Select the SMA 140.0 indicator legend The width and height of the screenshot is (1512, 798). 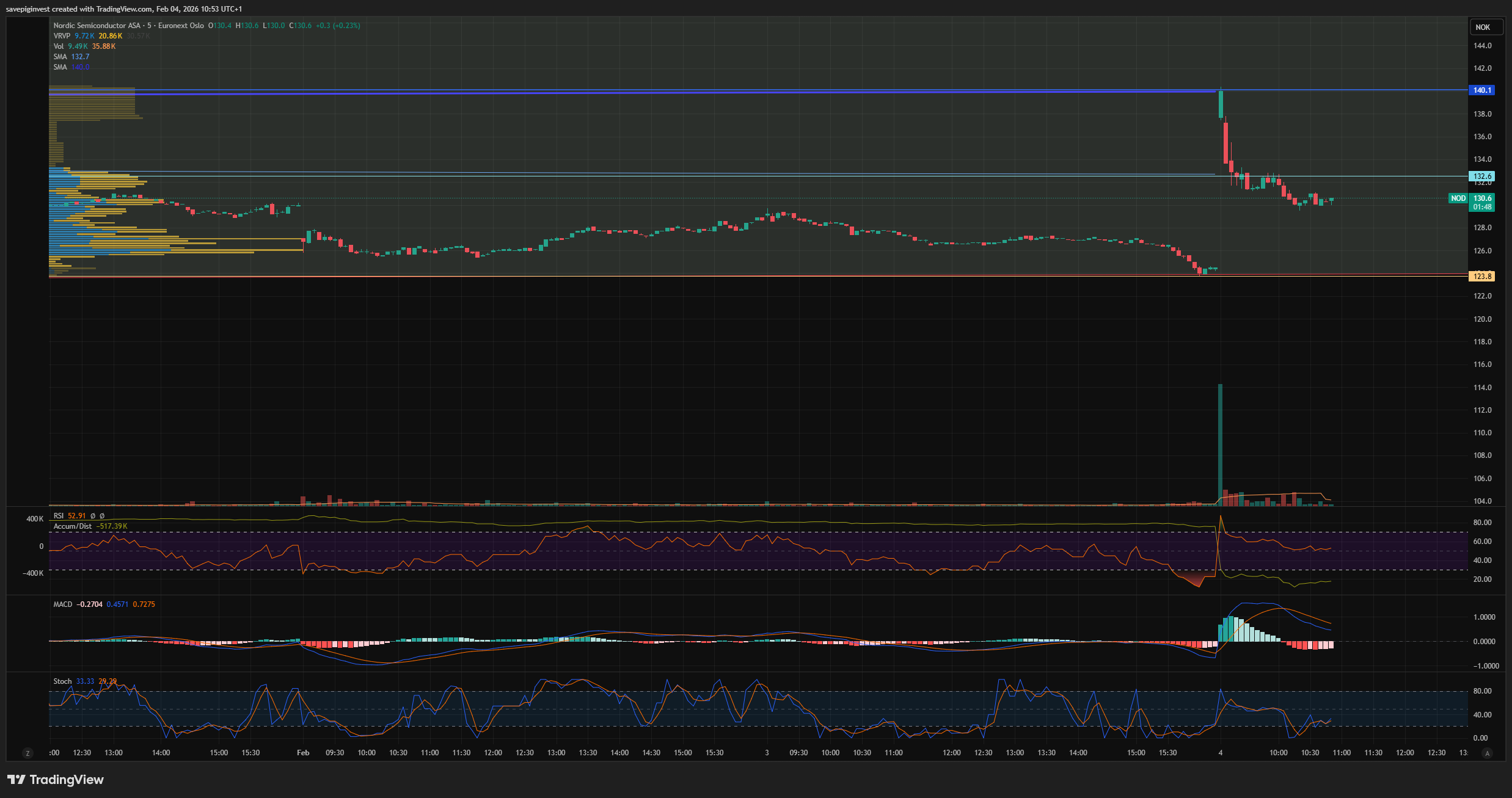[60, 67]
